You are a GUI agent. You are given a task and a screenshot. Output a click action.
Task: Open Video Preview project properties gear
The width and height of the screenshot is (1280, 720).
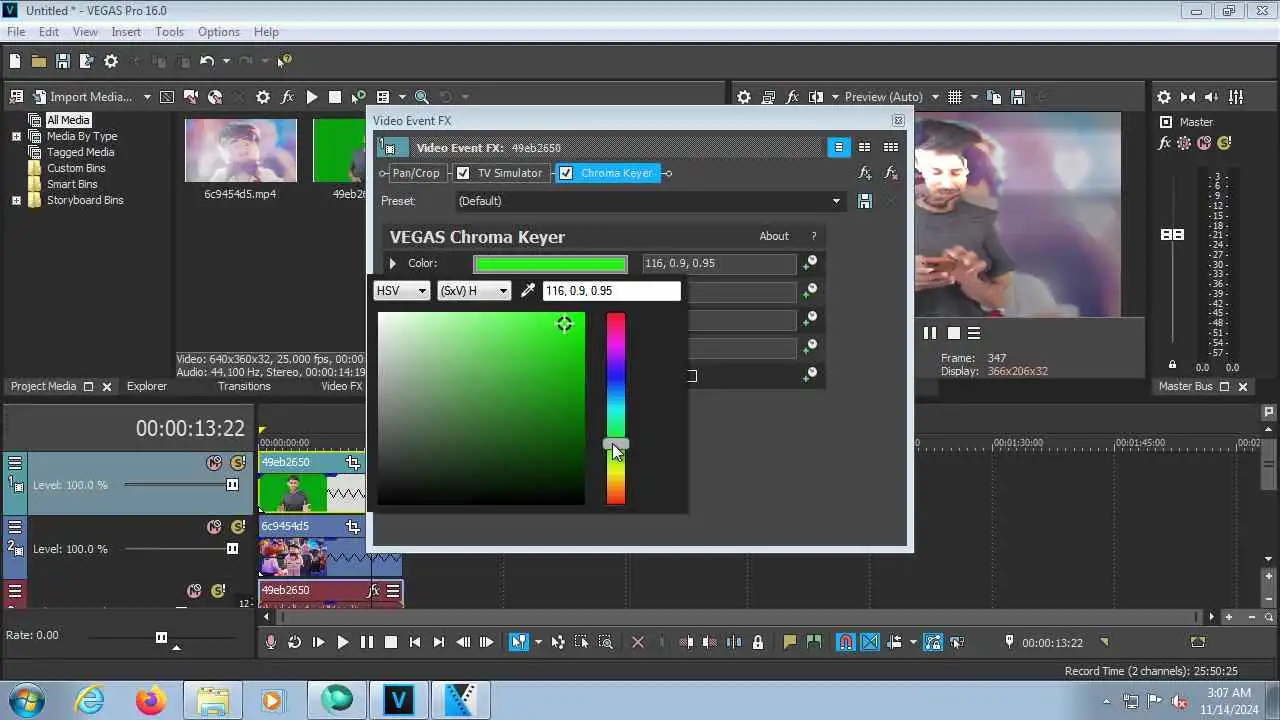point(744,97)
